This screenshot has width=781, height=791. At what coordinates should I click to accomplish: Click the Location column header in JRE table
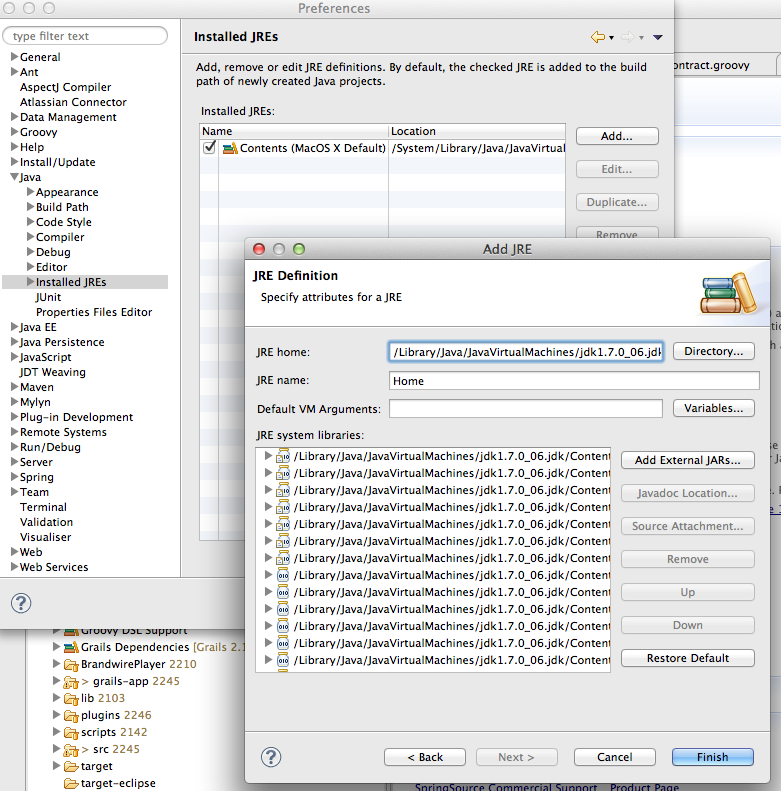[x=477, y=131]
